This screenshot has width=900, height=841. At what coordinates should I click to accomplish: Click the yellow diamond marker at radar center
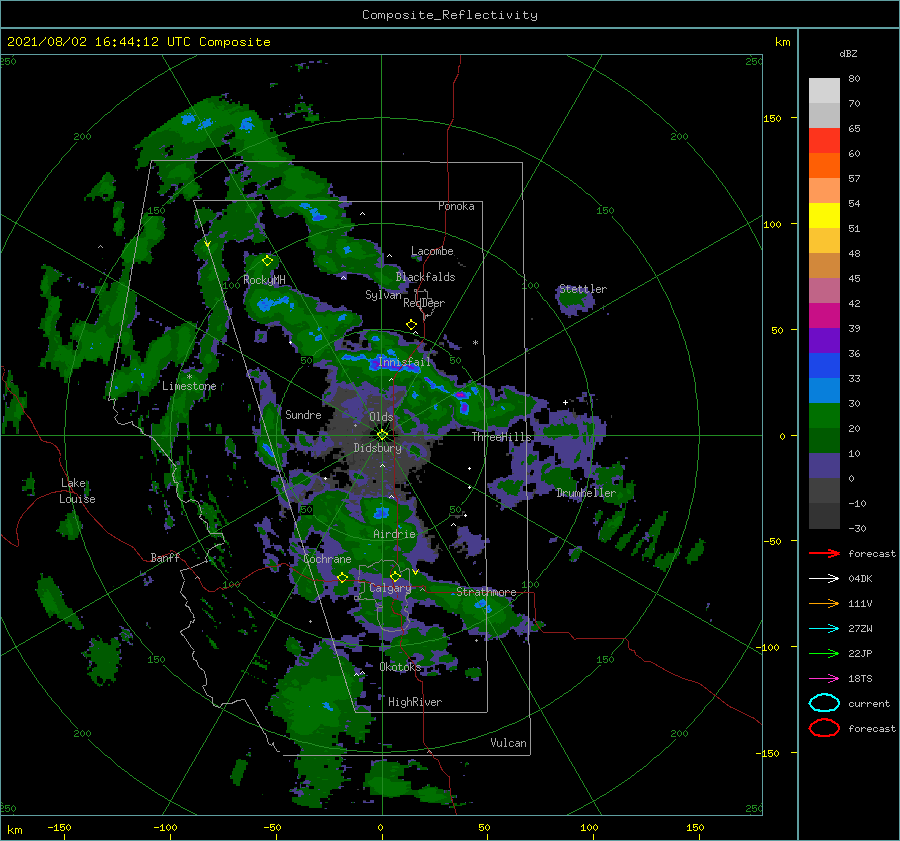coord(382,435)
